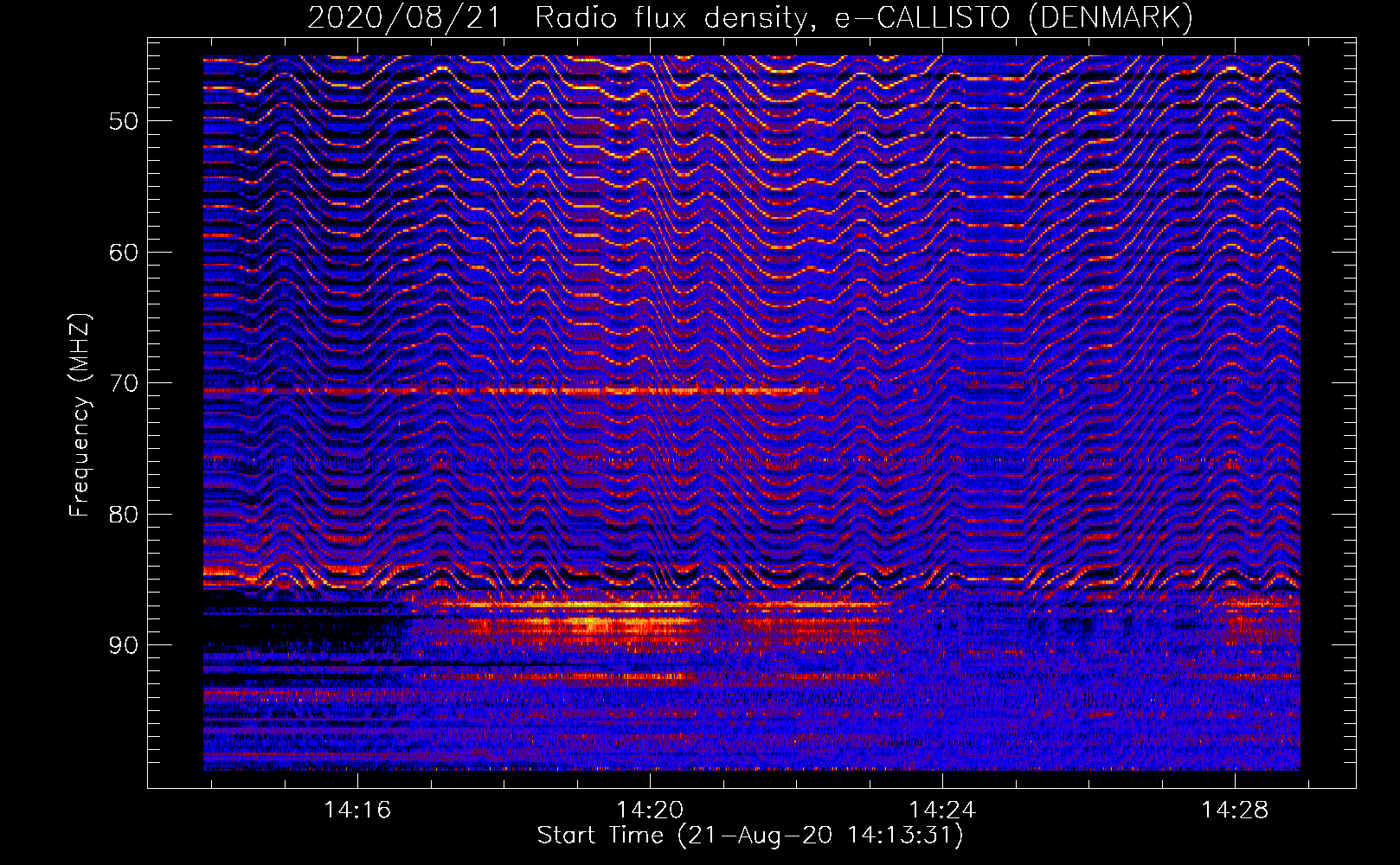Click the 14:28 time axis label
The width and height of the screenshot is (1400, 865).
click(x=1235, y=810)
